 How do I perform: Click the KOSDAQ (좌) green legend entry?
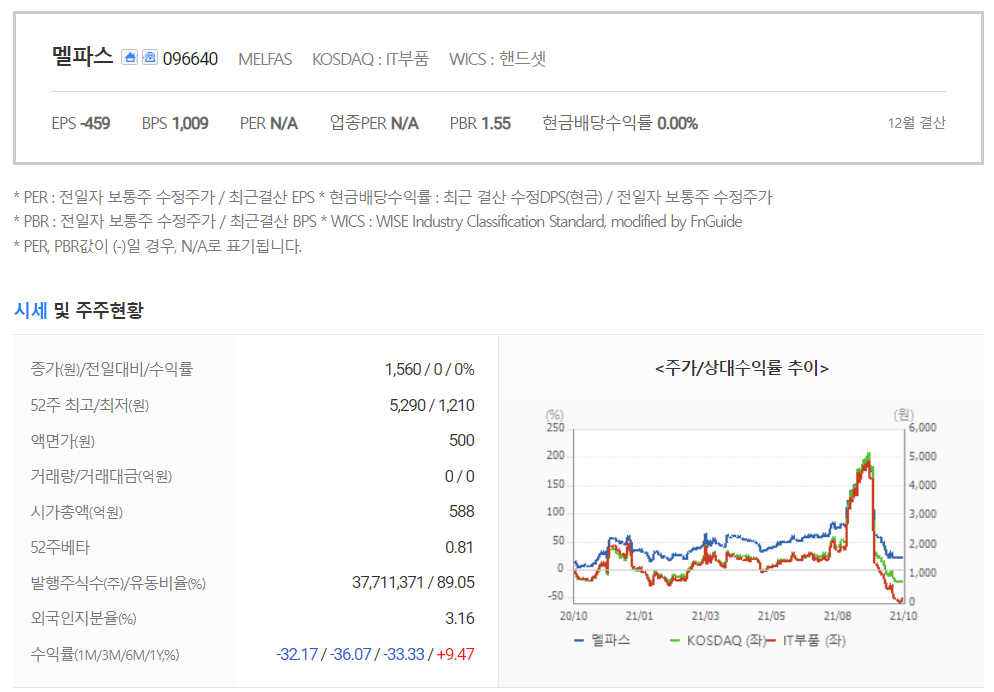click(718, 640)
